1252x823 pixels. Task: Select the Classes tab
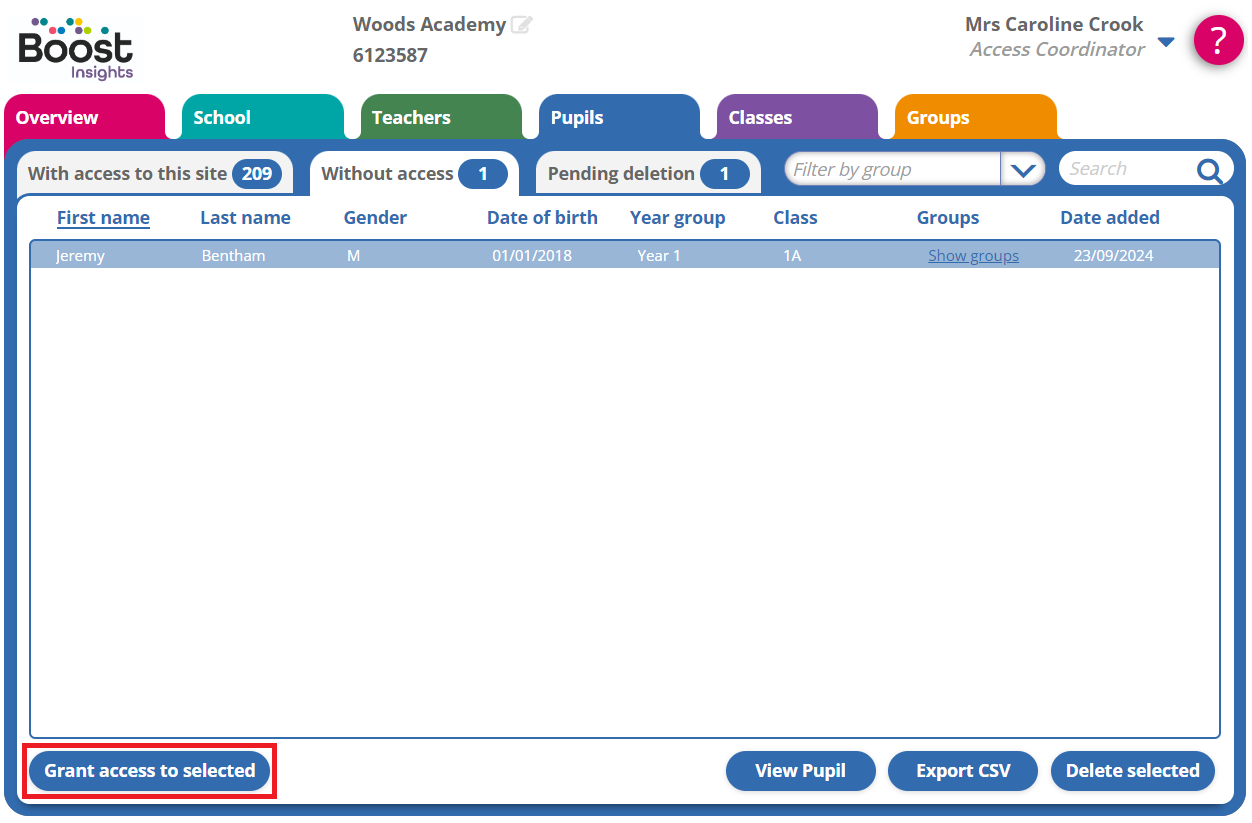click(796, 118)
